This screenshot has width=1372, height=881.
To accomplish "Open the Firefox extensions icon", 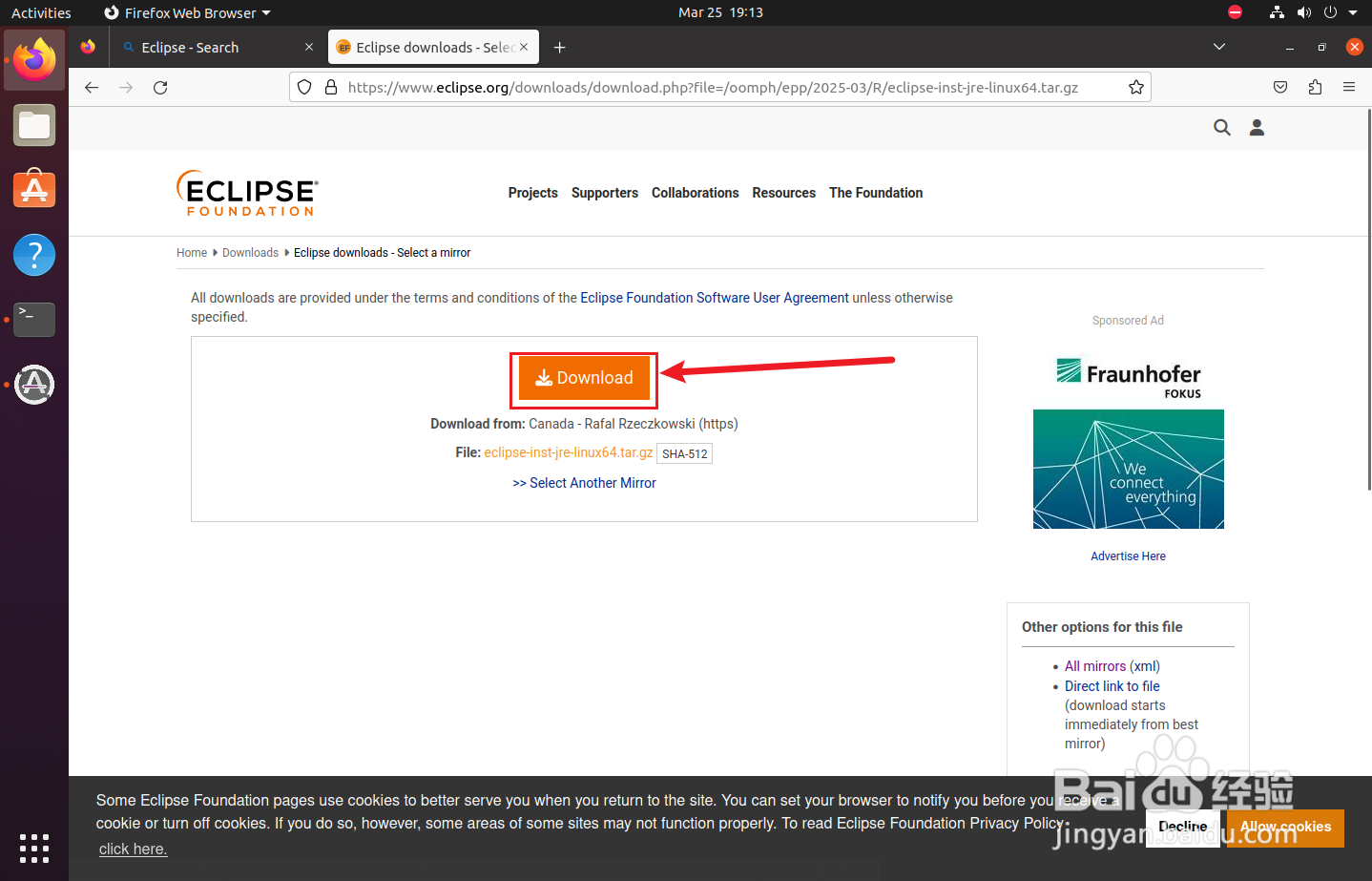I will pyautogui.click(x=1315, y=87).
